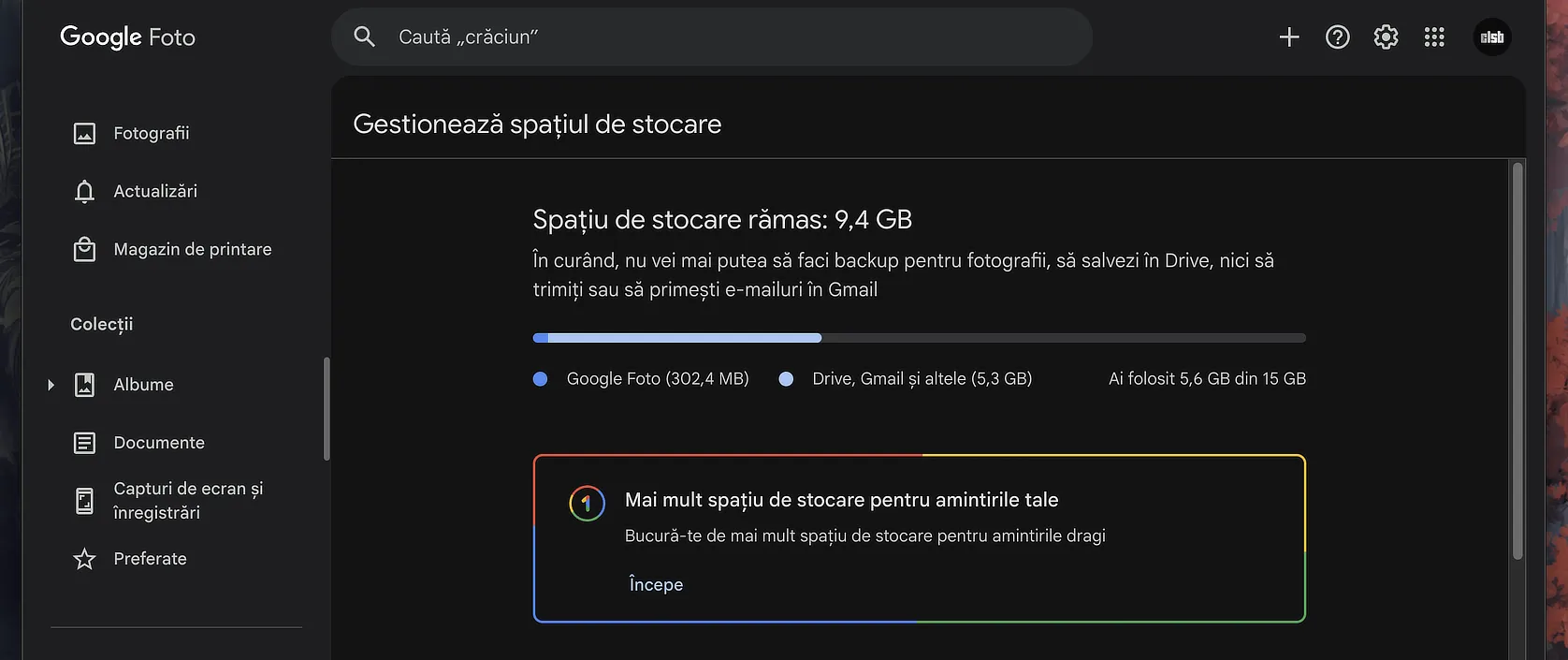Open the account profile avatar

tap(1492, 37)
